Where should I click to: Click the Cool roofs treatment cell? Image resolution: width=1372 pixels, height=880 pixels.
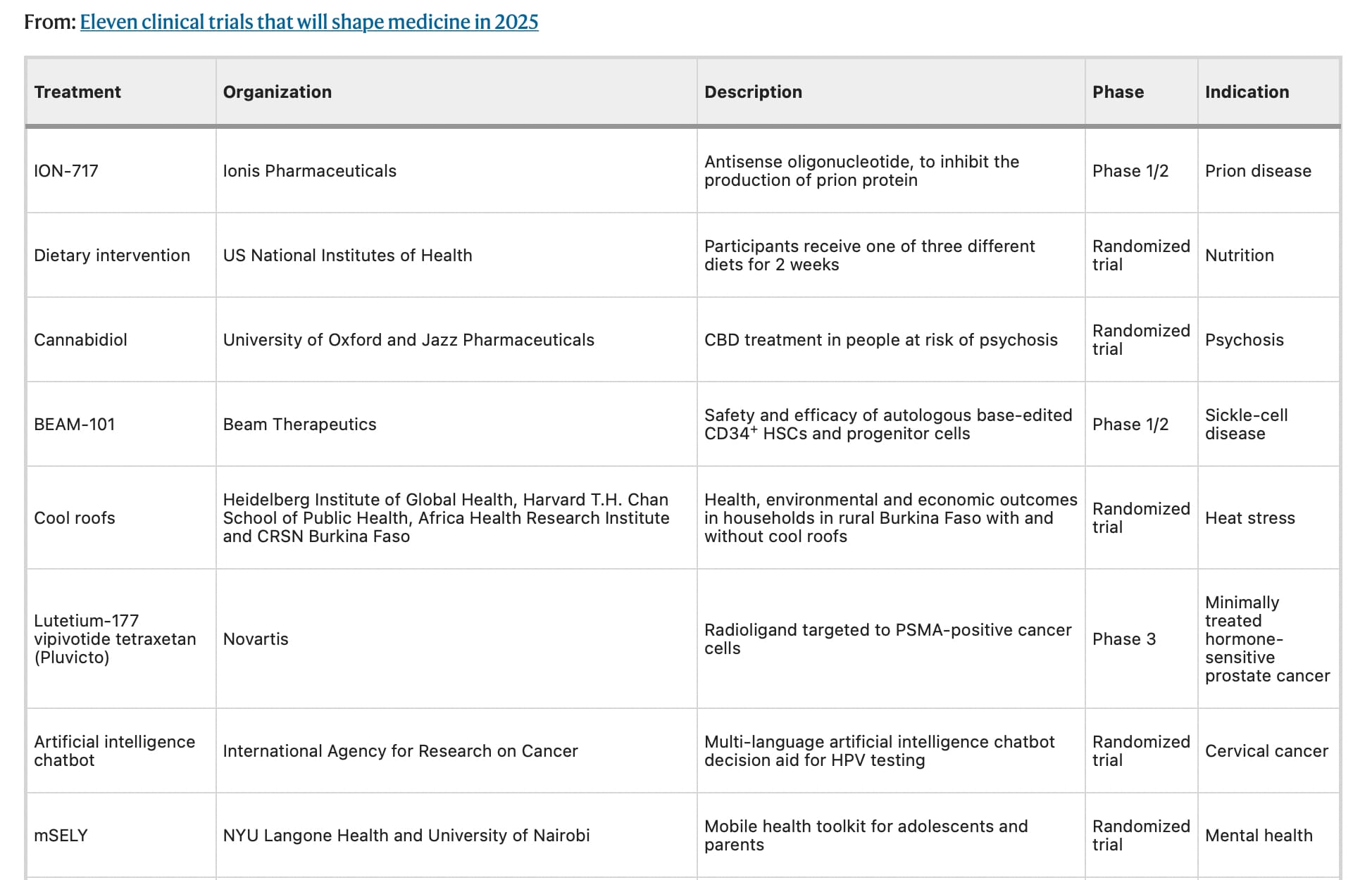point(121,518)
